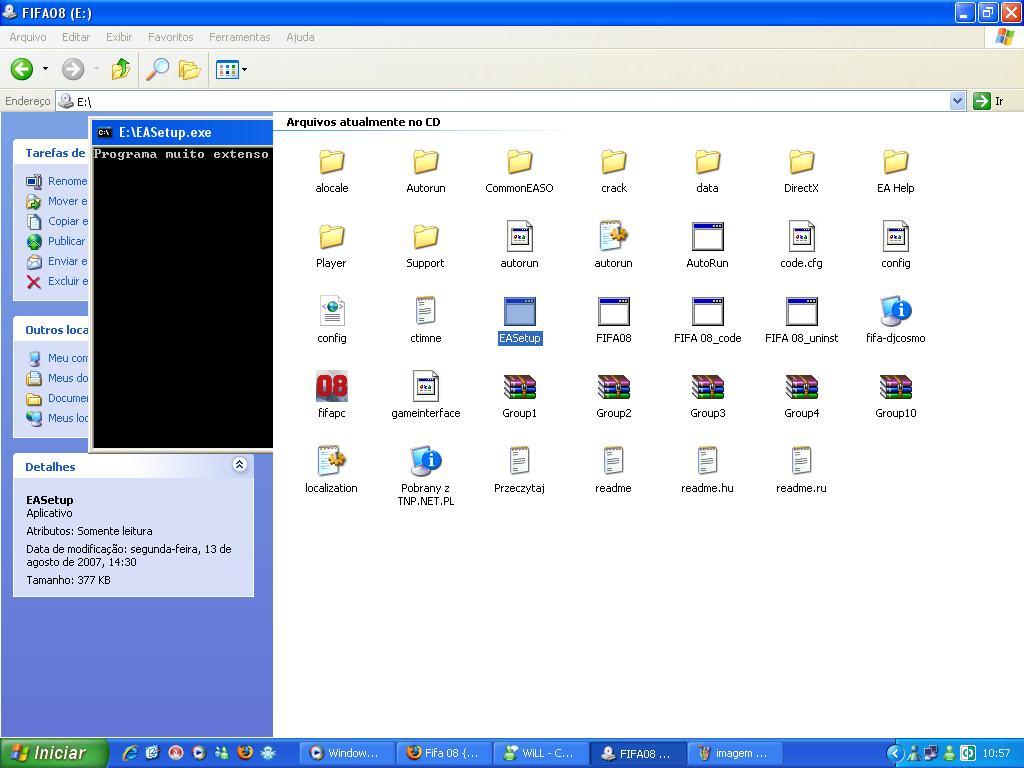This screenshot has height=768, width=1024.
Task: Select the gameinterface file
Action: pos(426,395)
